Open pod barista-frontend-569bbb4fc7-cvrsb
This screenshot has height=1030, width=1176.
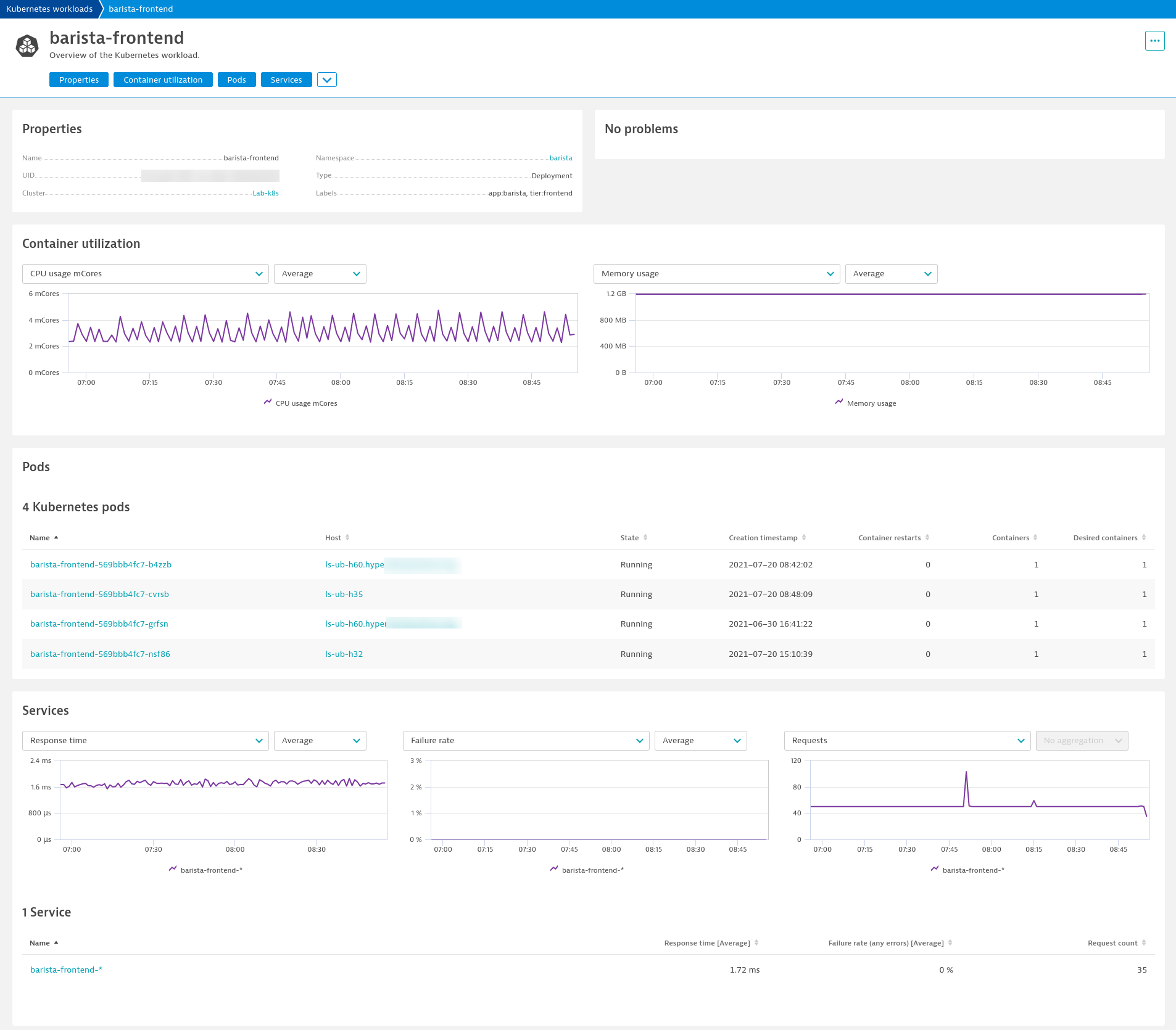pyautogui.click(x=99, y=594)
